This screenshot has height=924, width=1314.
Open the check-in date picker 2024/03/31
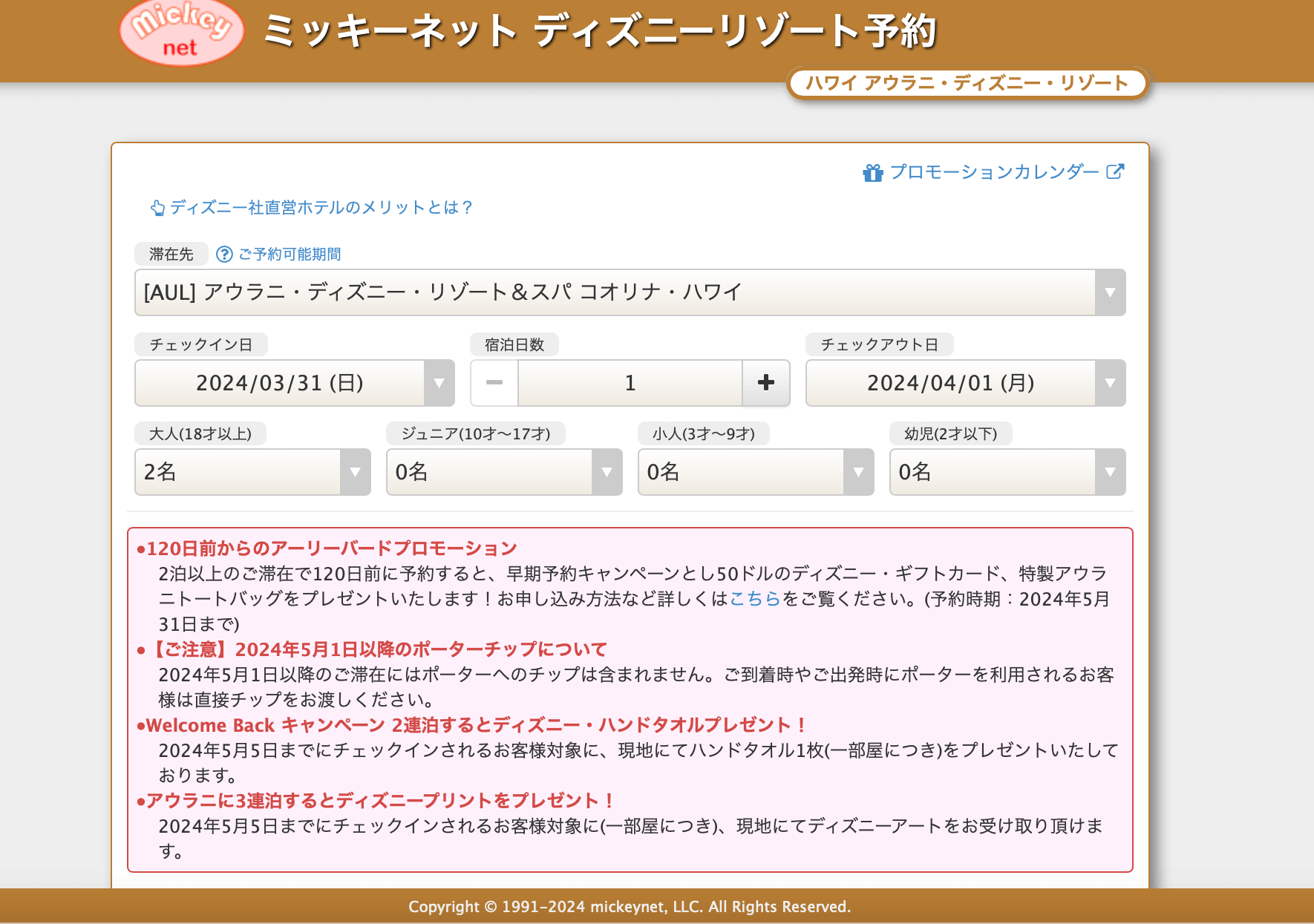[294, 383]
